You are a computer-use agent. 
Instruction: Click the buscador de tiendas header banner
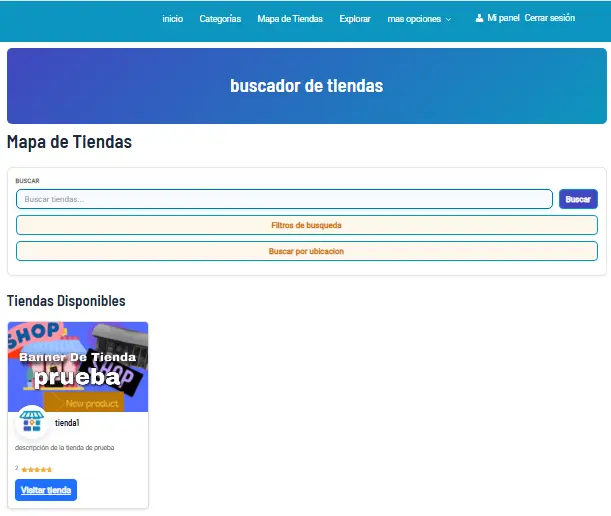point(306,86)
